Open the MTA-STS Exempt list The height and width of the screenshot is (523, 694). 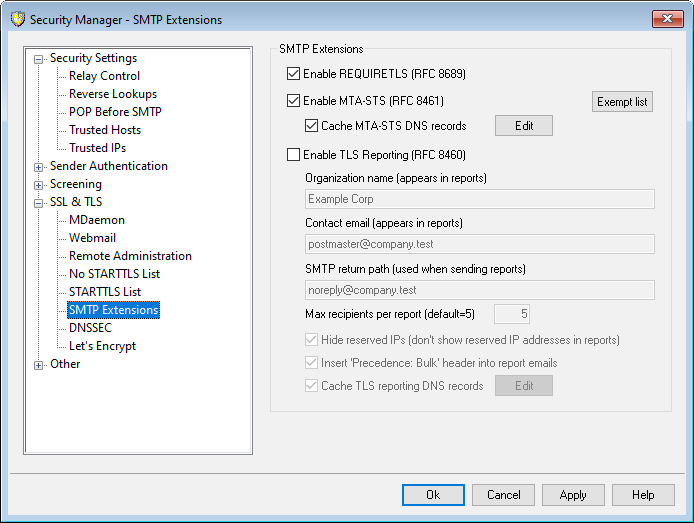point(621,101)
